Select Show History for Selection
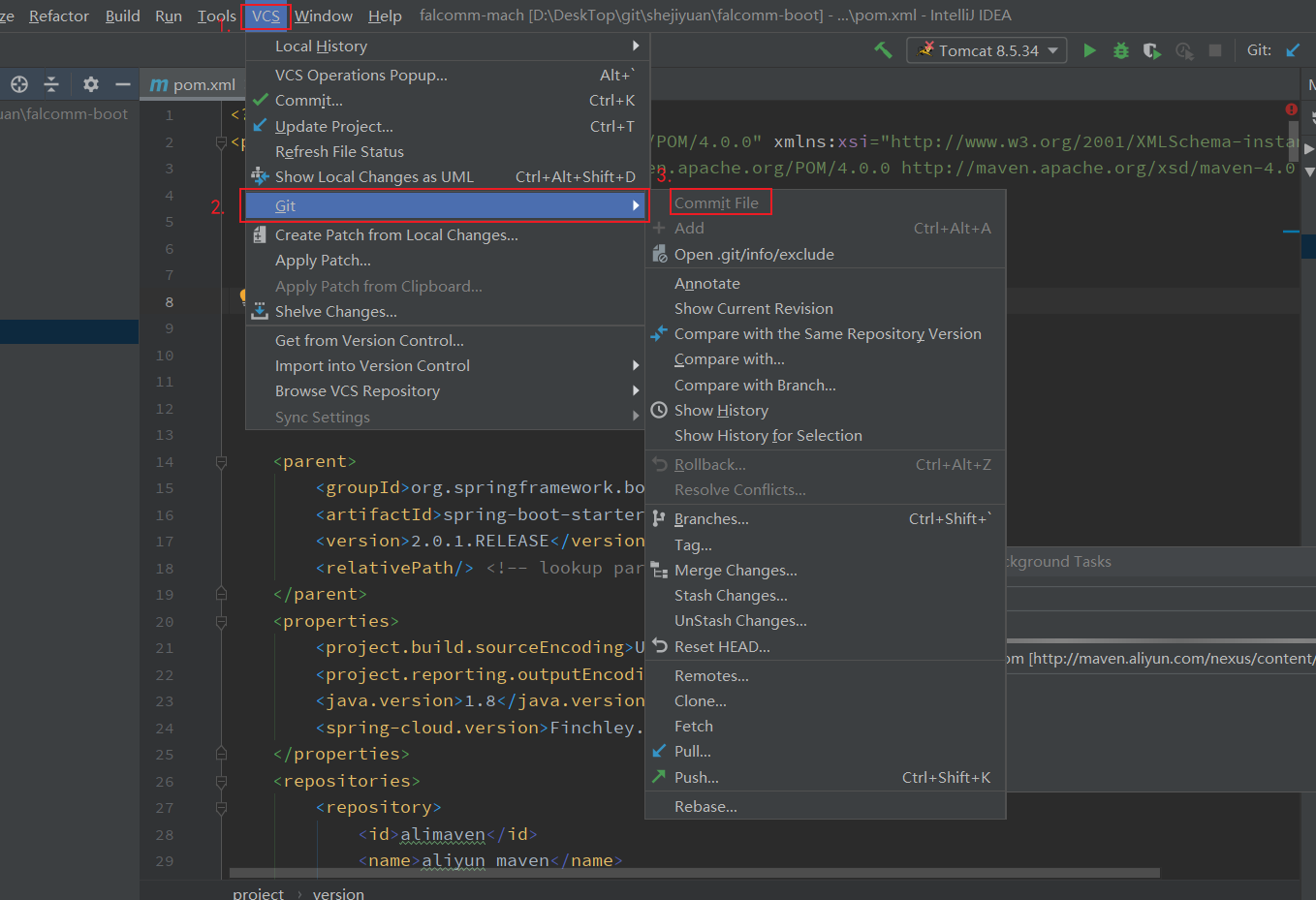The width and height of the screenshot is (1316, 900). pyautogui.click(x=826, y=435)
